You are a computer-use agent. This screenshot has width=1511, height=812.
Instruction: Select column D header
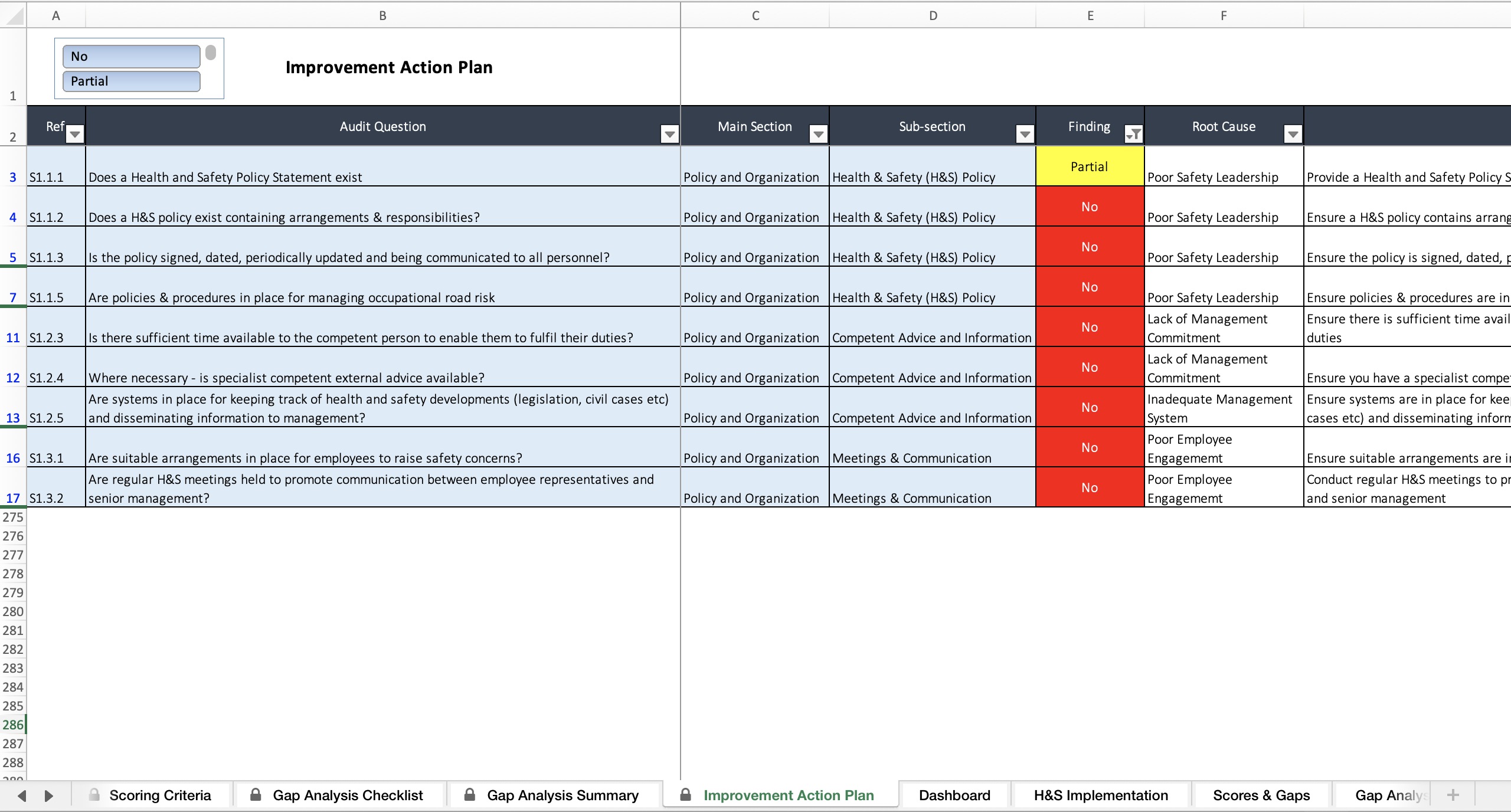coord(933,15)
